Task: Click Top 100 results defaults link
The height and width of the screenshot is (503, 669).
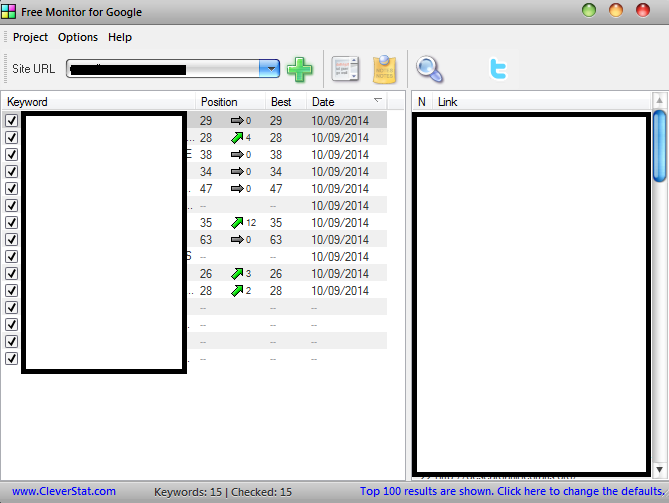Action: [512, 491]
